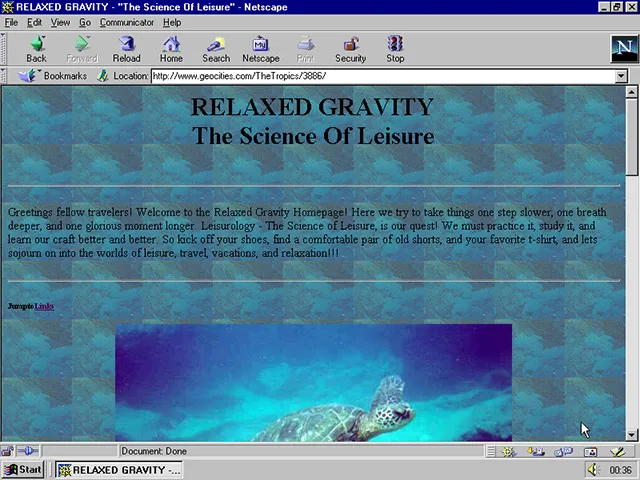
Task: Open the Search toolbar button
Action: 216,48
